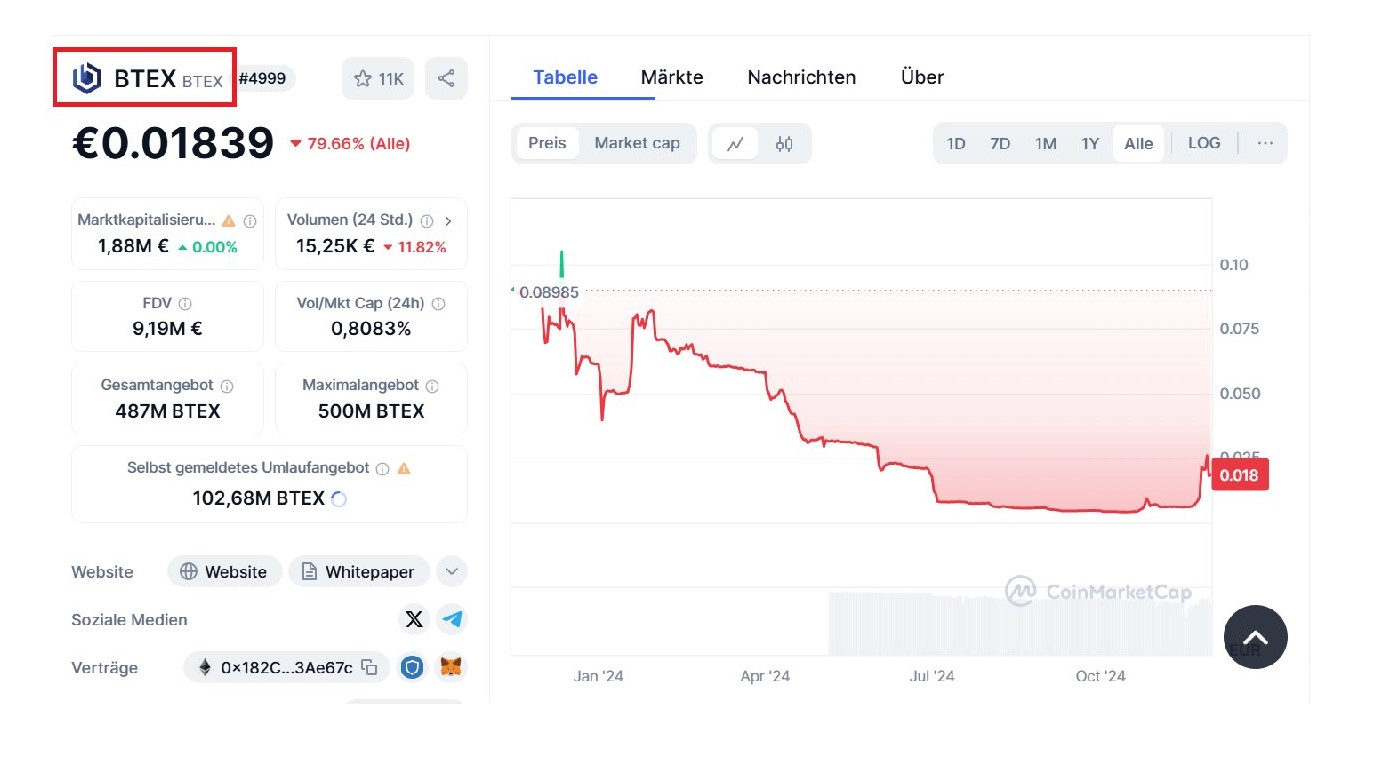Open the Whitepaper link
Screen dimensions: 1388x781
tap(358, 572)
